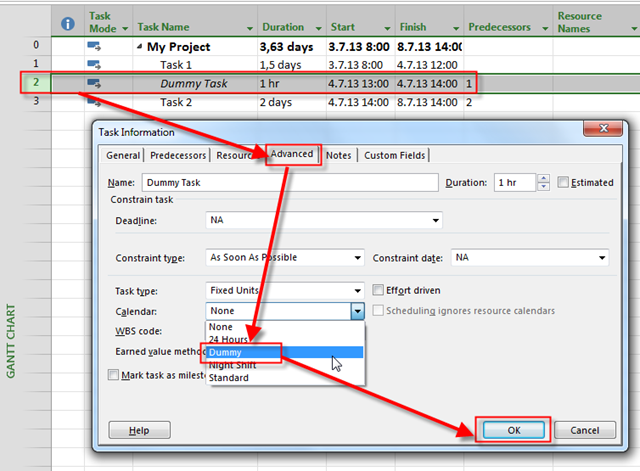This screenshot has width=640, height=471.
Task: Check Mark task as milestone
Action: 114,375
